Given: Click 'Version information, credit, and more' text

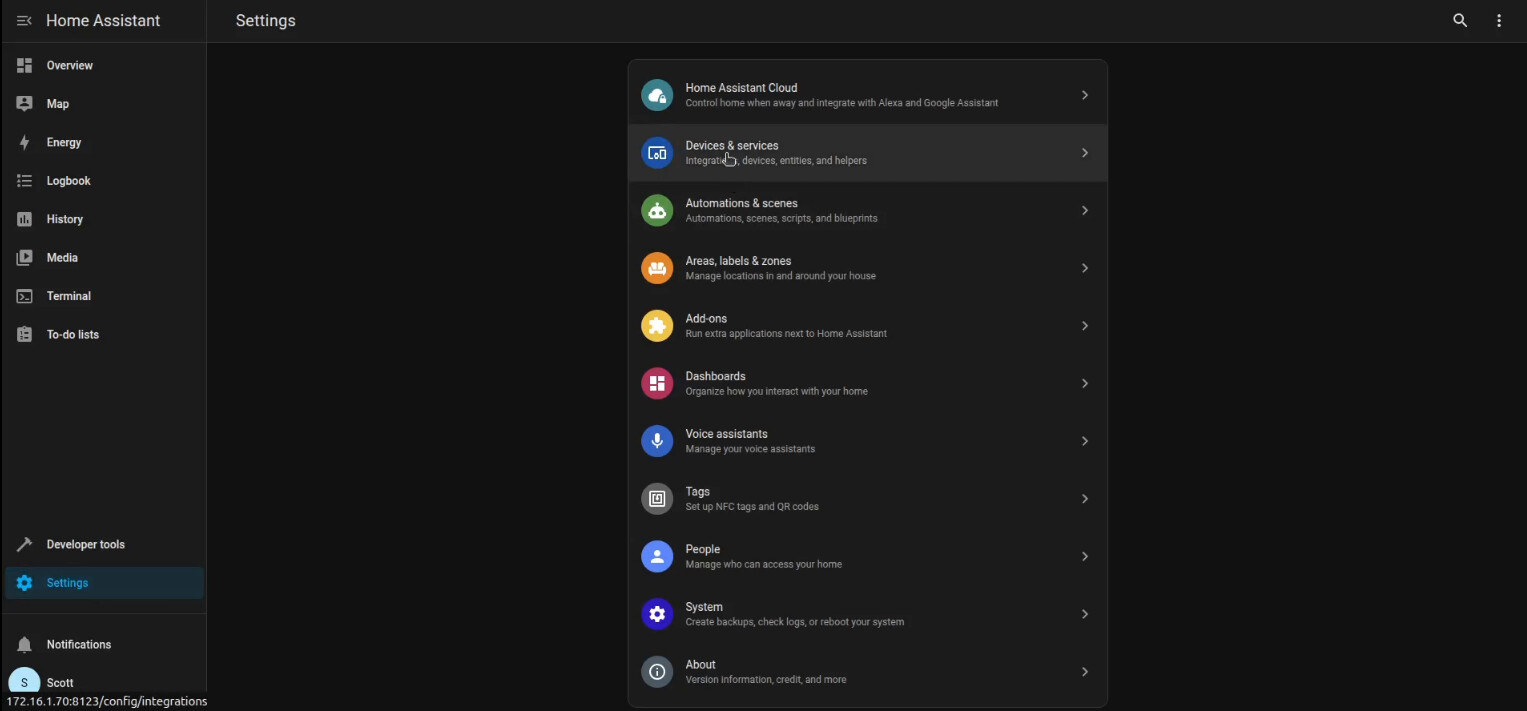Looking at the screenshot, I should click(766, 680).
